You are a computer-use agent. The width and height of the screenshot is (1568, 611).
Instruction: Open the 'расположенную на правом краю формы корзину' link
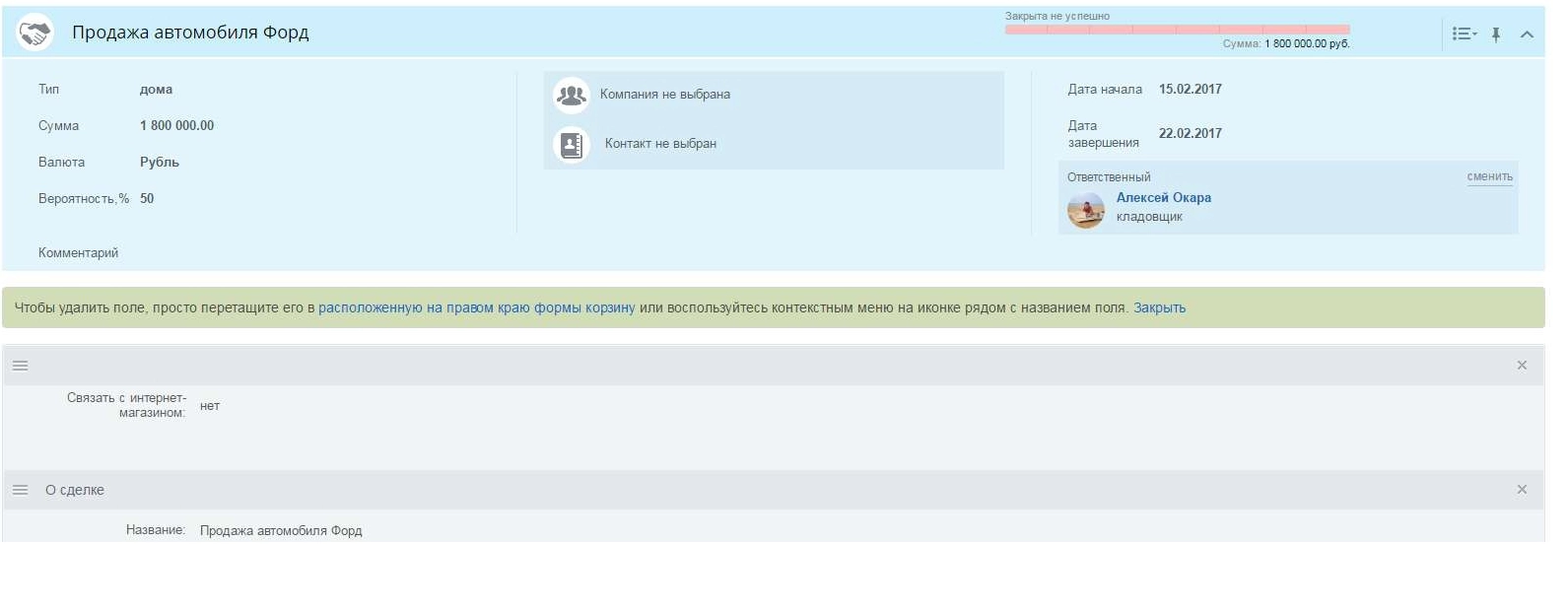pyautogui.click(x=476, y=307)
